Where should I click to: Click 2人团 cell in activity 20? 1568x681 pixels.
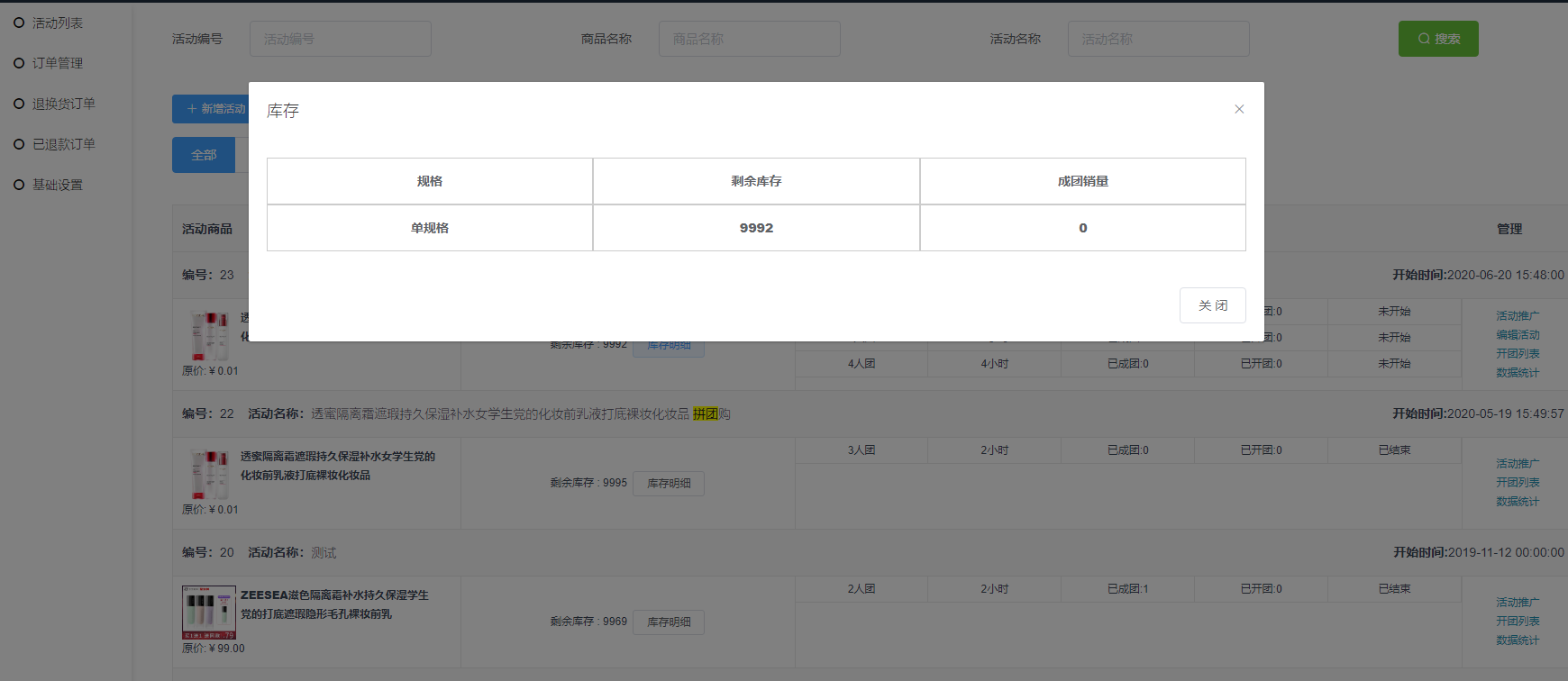(x=861, y=589)
